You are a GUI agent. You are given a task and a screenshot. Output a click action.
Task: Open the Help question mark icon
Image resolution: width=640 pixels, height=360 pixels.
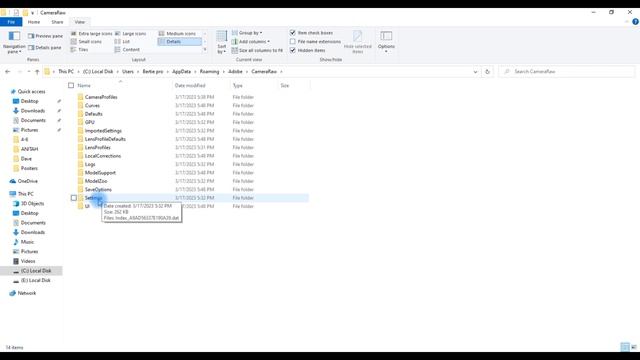pos(635,22)
